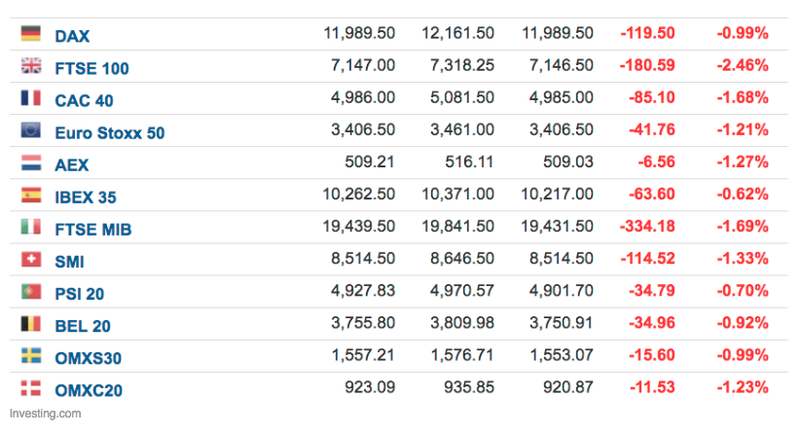Click the Danish flag beside OMXC20
This screenshot has height=433, width=800.
pos(30,388)
